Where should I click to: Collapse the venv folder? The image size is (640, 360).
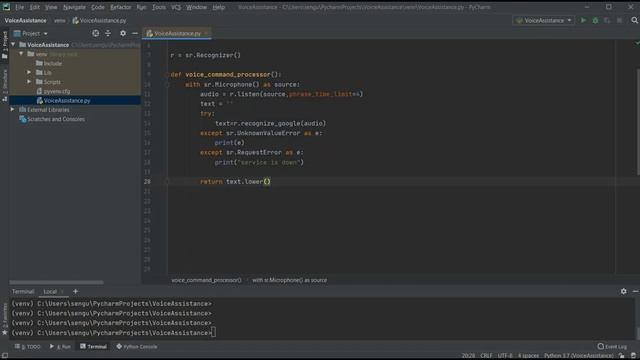click(21, 54)
